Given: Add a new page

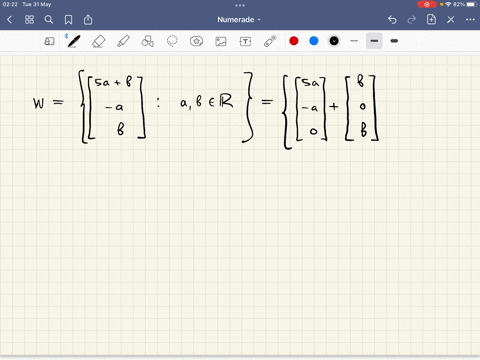Looking at the screenshot, I should (x=431, y=19).
